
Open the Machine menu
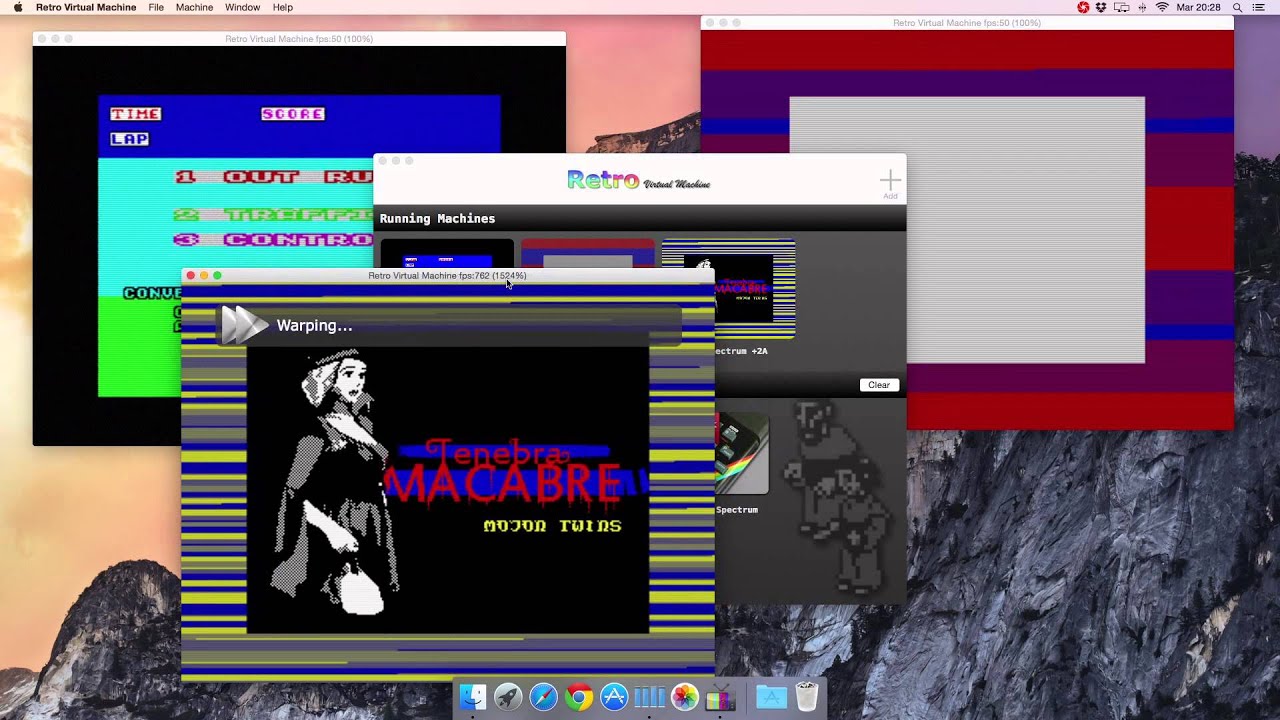pos(194,7)
